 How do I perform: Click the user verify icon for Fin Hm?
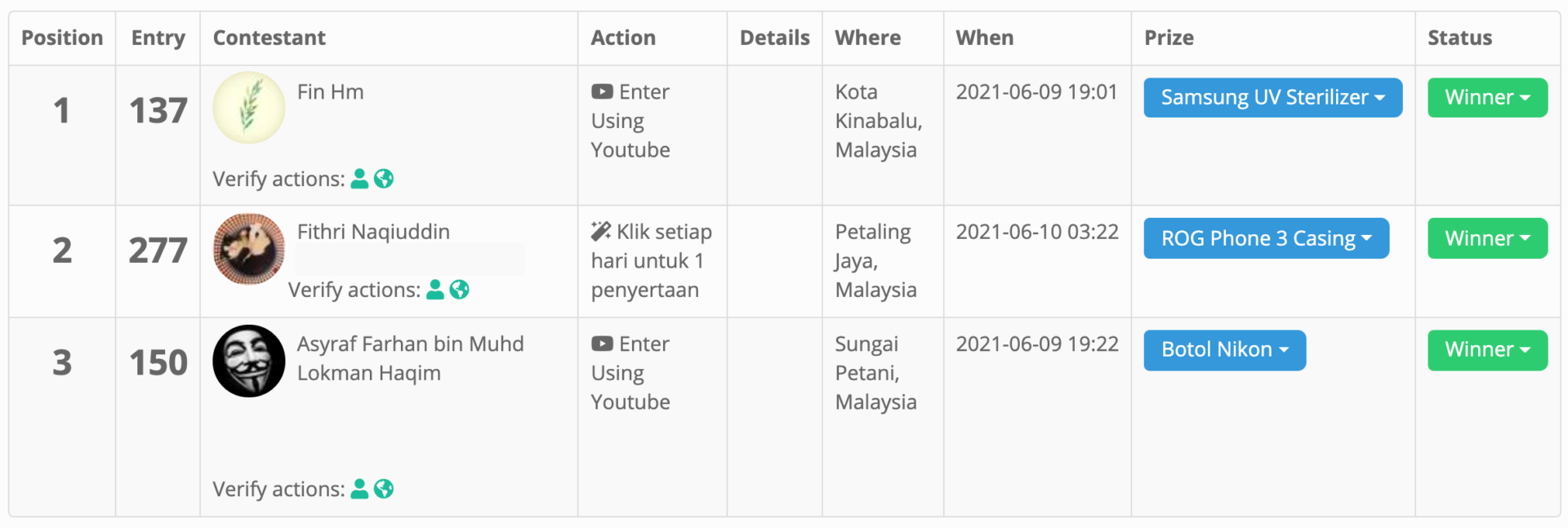(359, 179)
